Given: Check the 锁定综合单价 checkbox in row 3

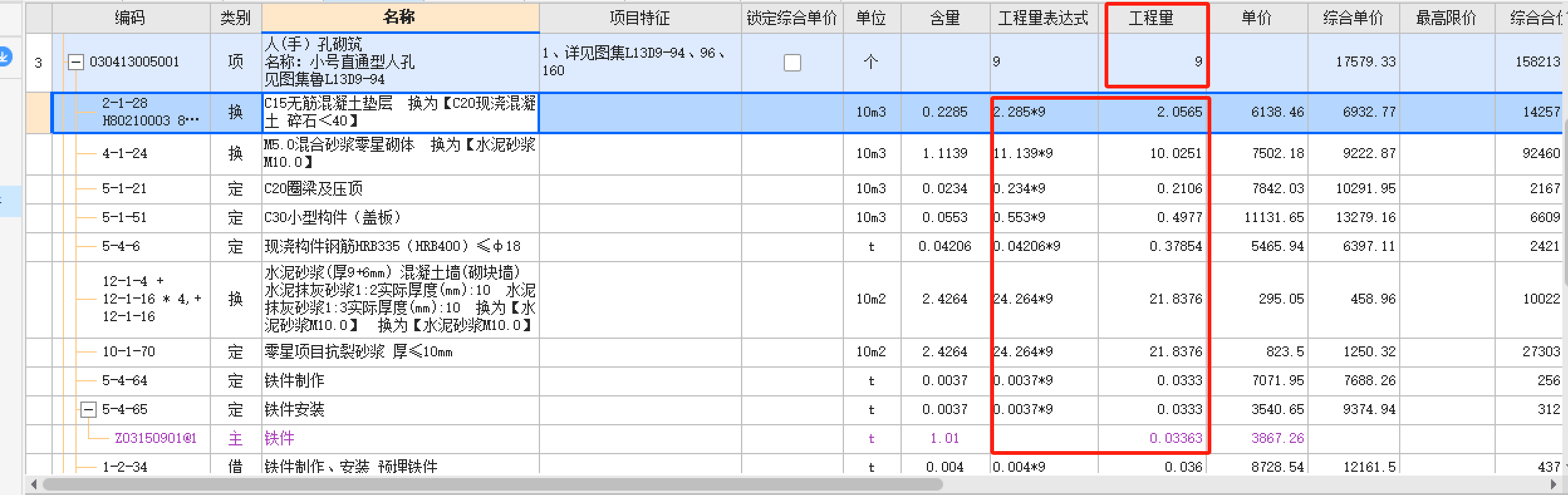Looking at the screenshot, I should click(792, 63).
